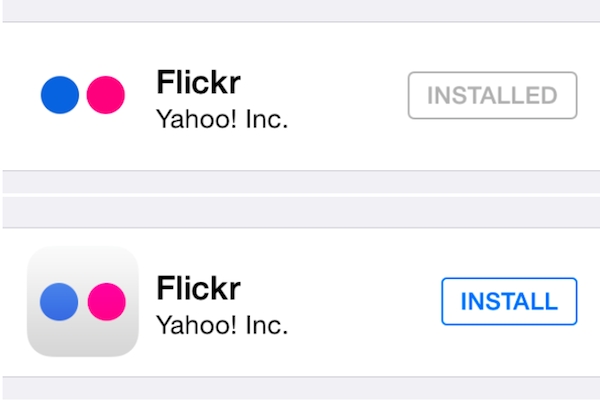
Task: Click the gray strip below the bottom Flickr row
Action: [x=300, y=390]
